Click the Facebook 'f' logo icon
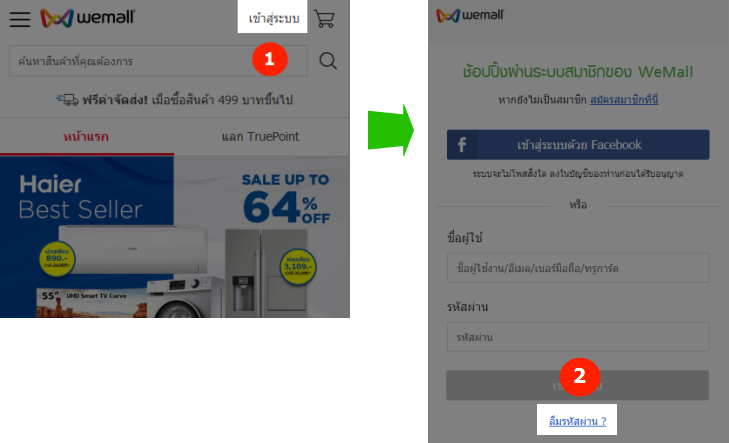This screenshot has height=443, width=729. pyautogui.click(x=462, y=145)
